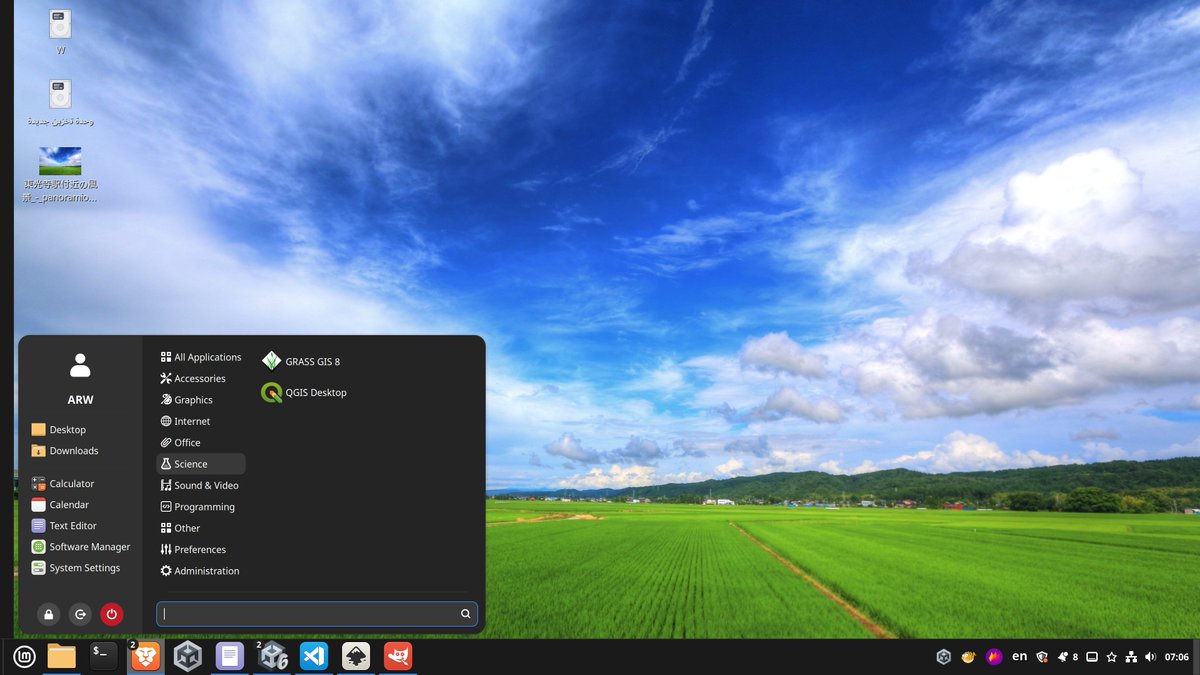The width and height of the screenshot is (1200, 675).
Task: Open the en keyboard layout indicator
Action: coord(1020,657)
